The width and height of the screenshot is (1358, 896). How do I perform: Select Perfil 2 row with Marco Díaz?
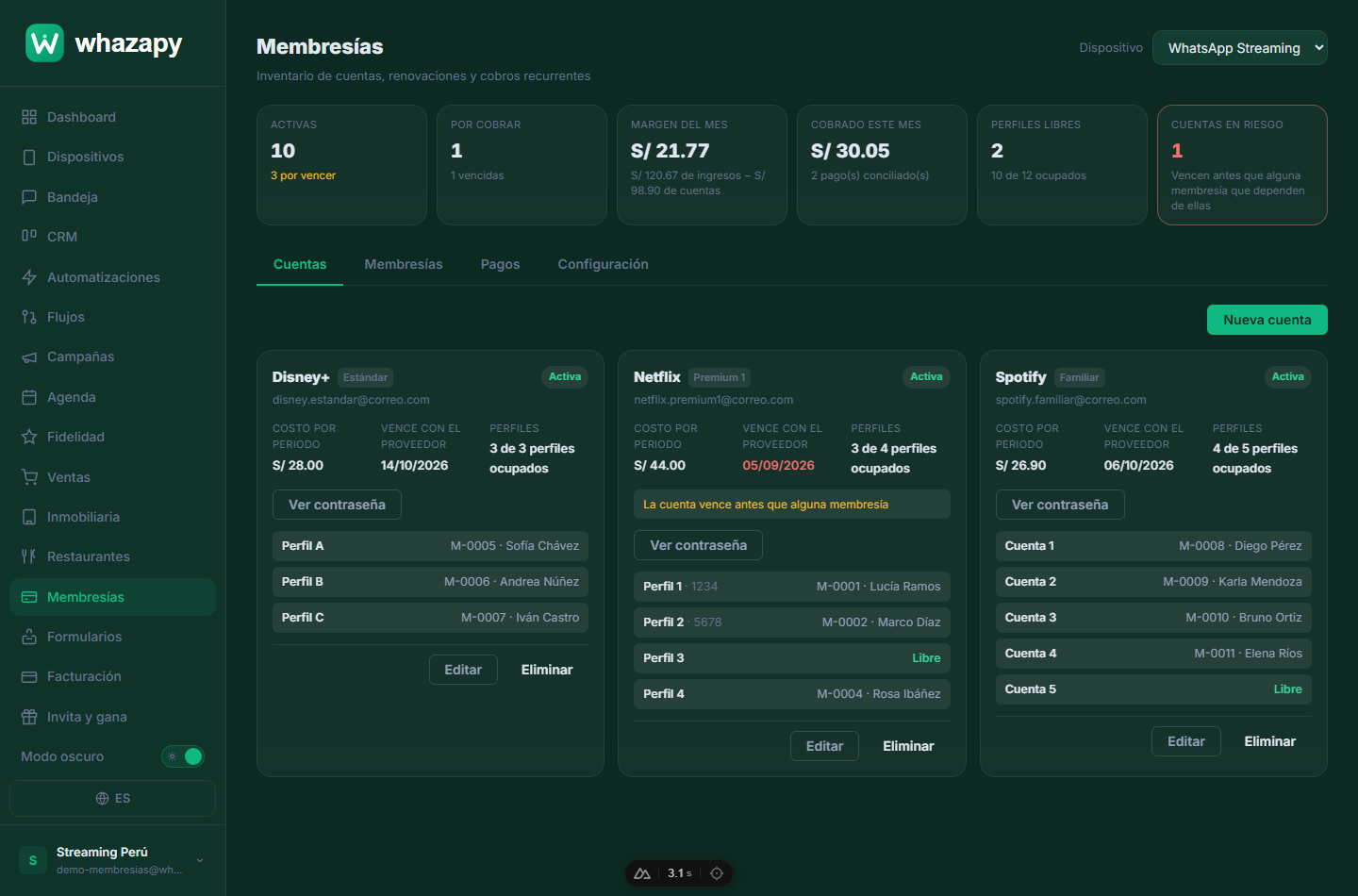coord(792,622)
